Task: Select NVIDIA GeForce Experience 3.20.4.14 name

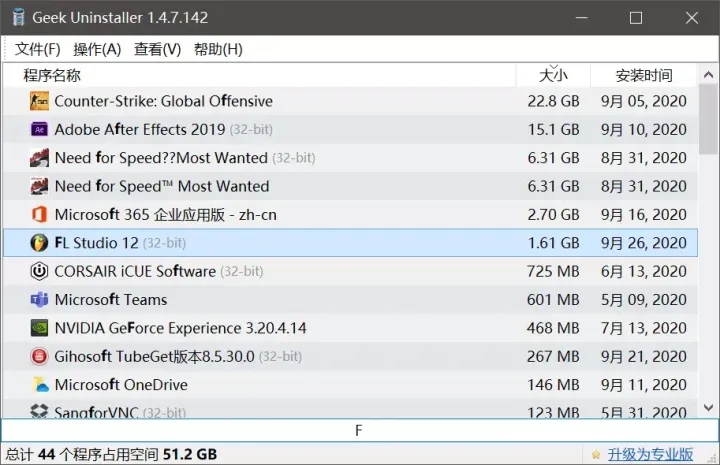Action: pos(180,328)
